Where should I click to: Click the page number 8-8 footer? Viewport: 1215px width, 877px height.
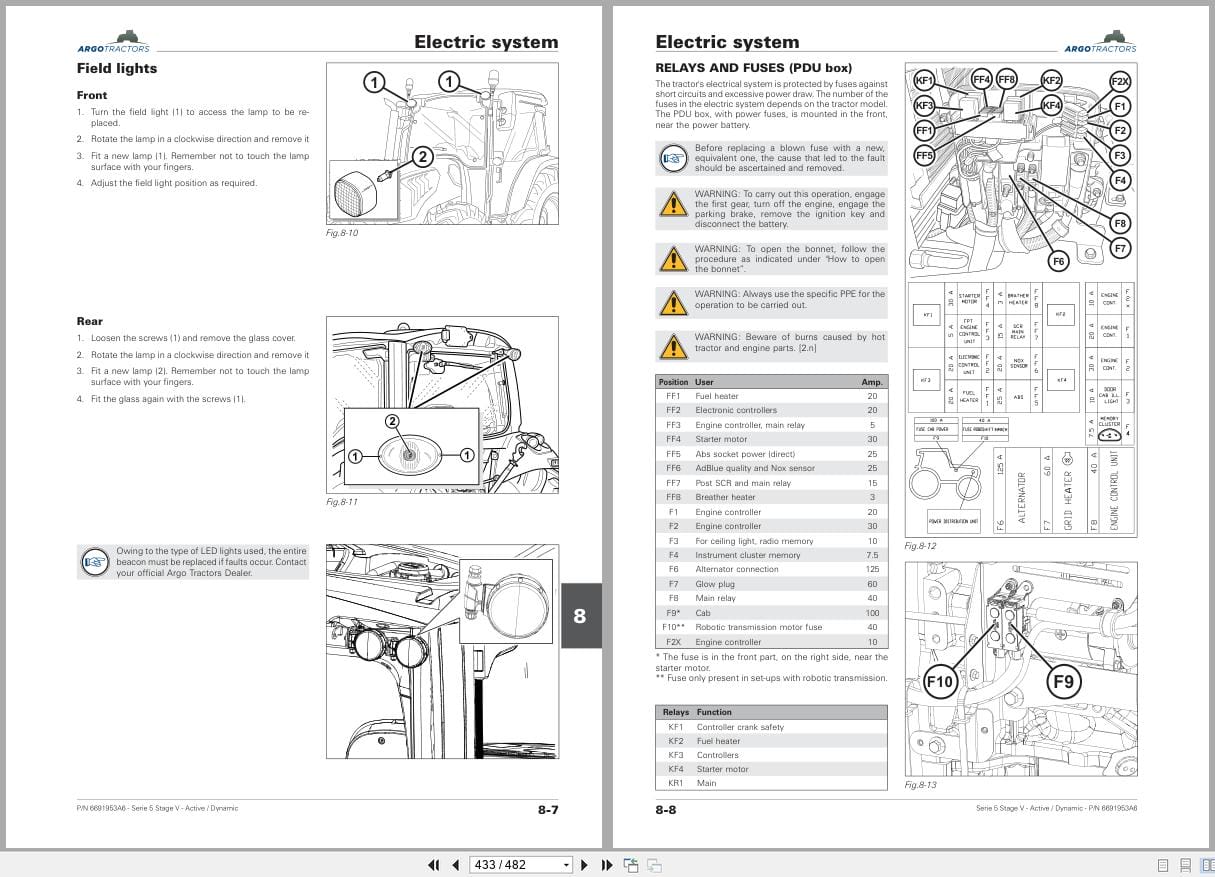[666, 810]
